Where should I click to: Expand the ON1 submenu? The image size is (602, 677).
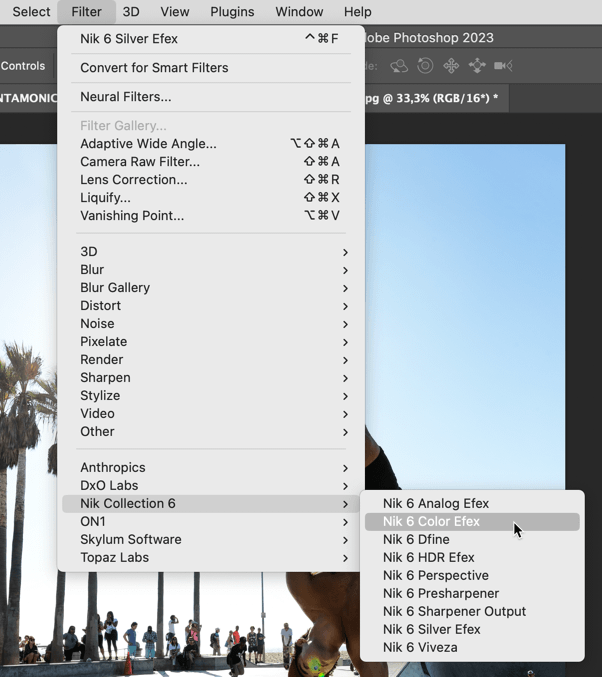[x=211, y=522]
